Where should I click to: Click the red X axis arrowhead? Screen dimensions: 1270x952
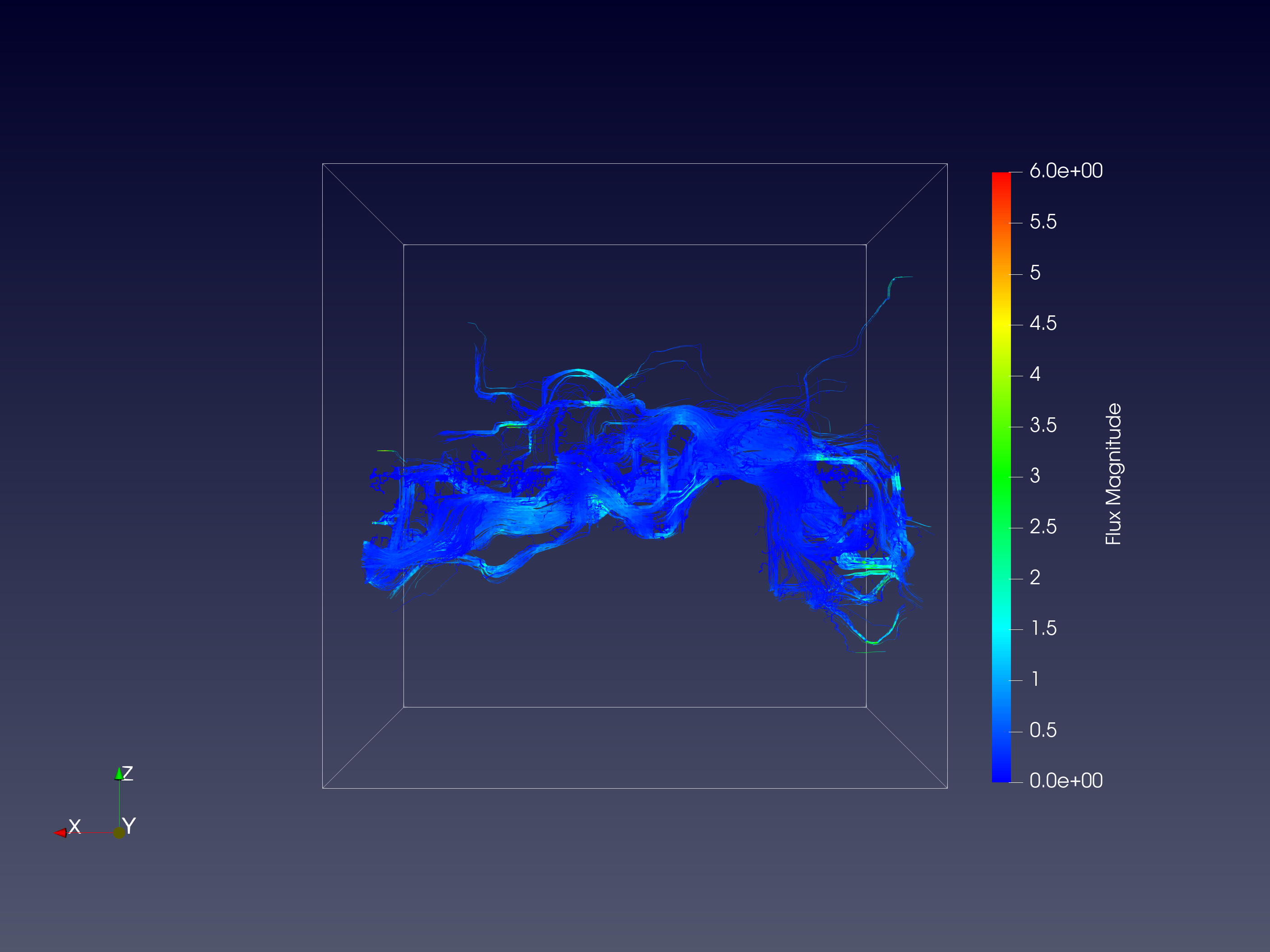[60, 832]
